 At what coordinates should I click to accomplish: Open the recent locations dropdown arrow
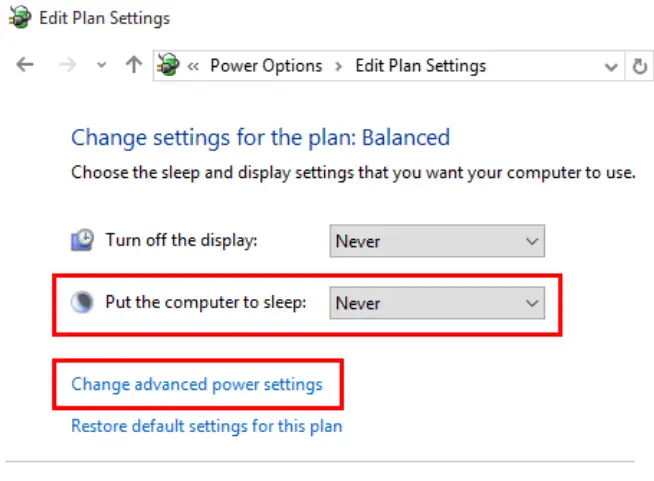click(x=101, y=67)
